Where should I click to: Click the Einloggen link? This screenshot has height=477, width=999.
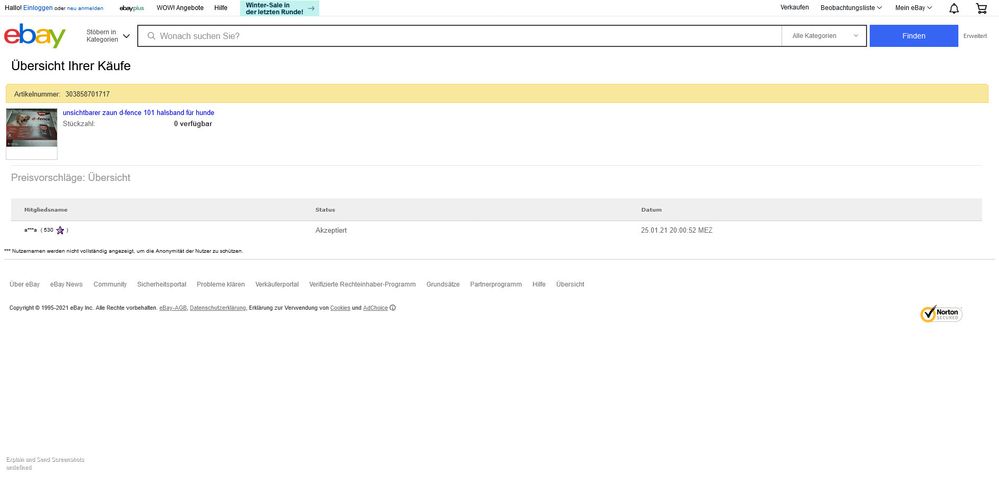(38, 8)
